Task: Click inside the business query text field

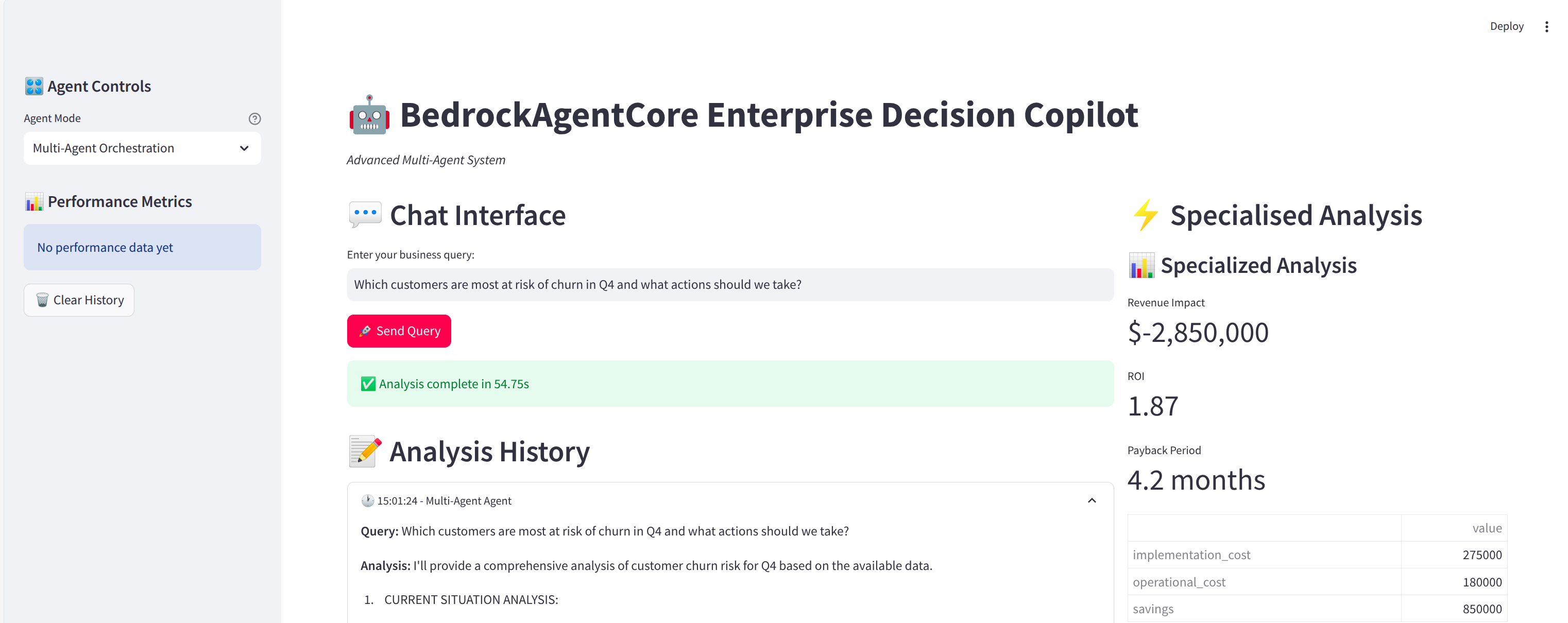Action: [729, 285]
